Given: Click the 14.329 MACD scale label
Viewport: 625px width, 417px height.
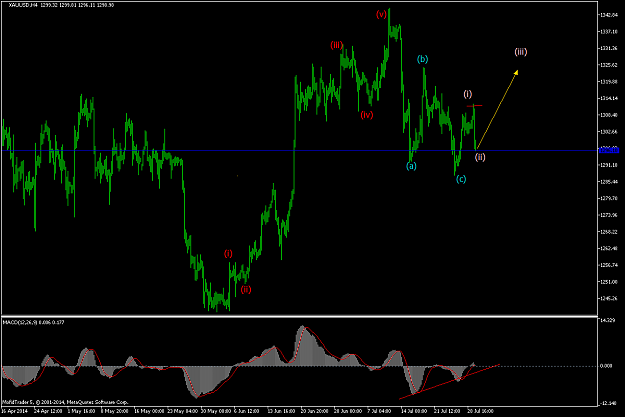Looking at the screenshot, I should [x=607, y=320].
